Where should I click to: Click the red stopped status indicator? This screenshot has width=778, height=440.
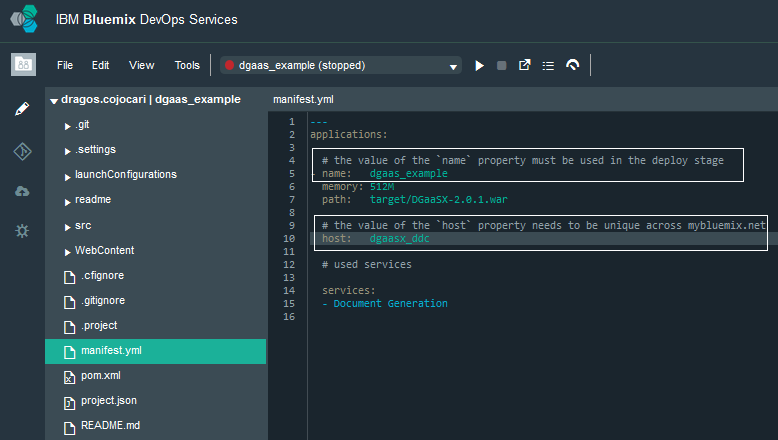pyautogui.click(x=229, y=65)
